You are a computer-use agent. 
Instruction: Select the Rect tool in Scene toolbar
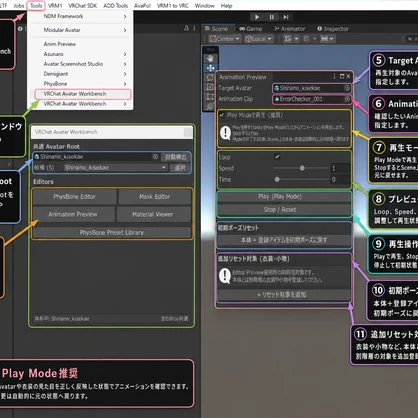(210, 97)
